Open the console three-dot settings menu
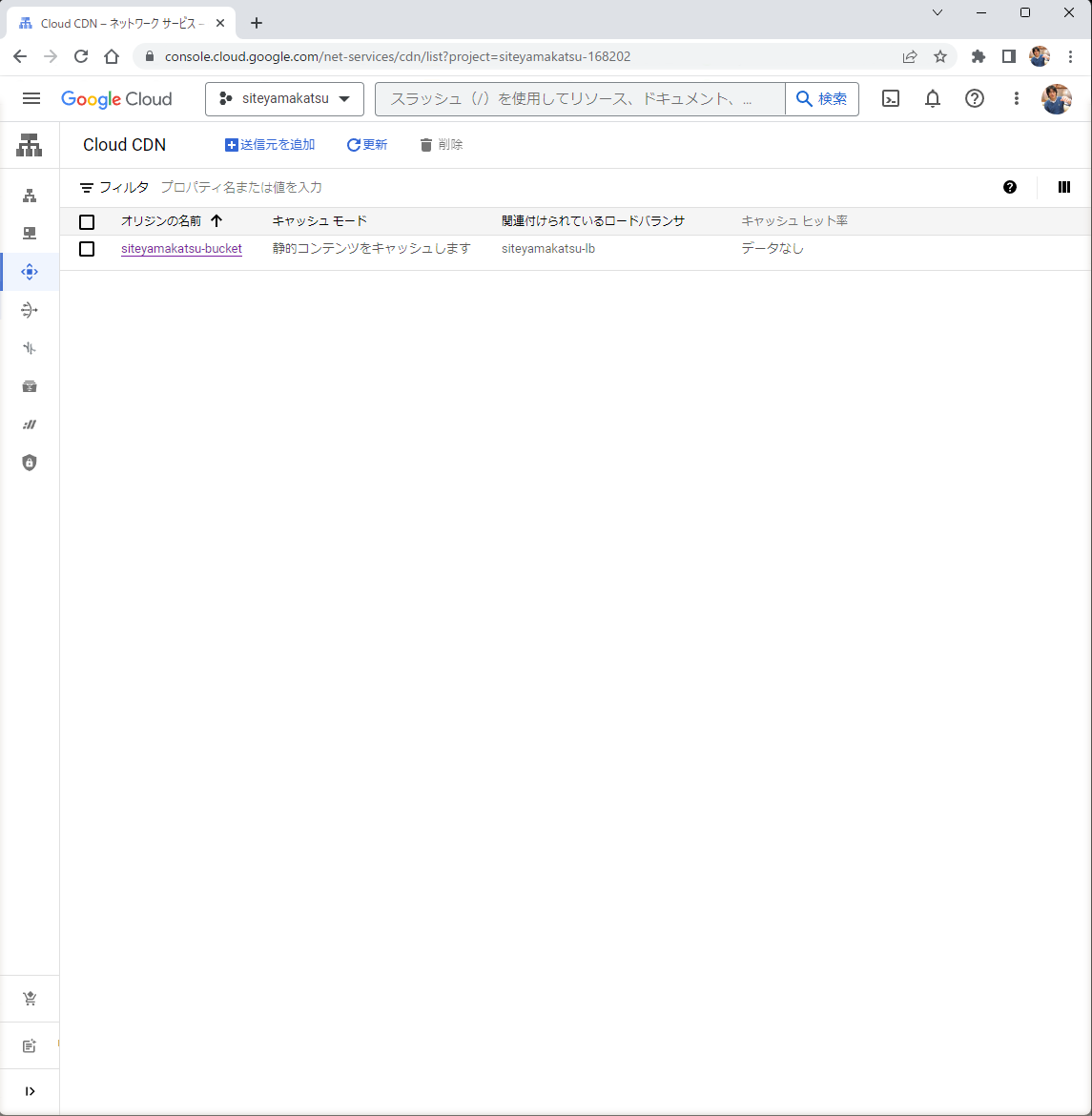 (1017, 99)
